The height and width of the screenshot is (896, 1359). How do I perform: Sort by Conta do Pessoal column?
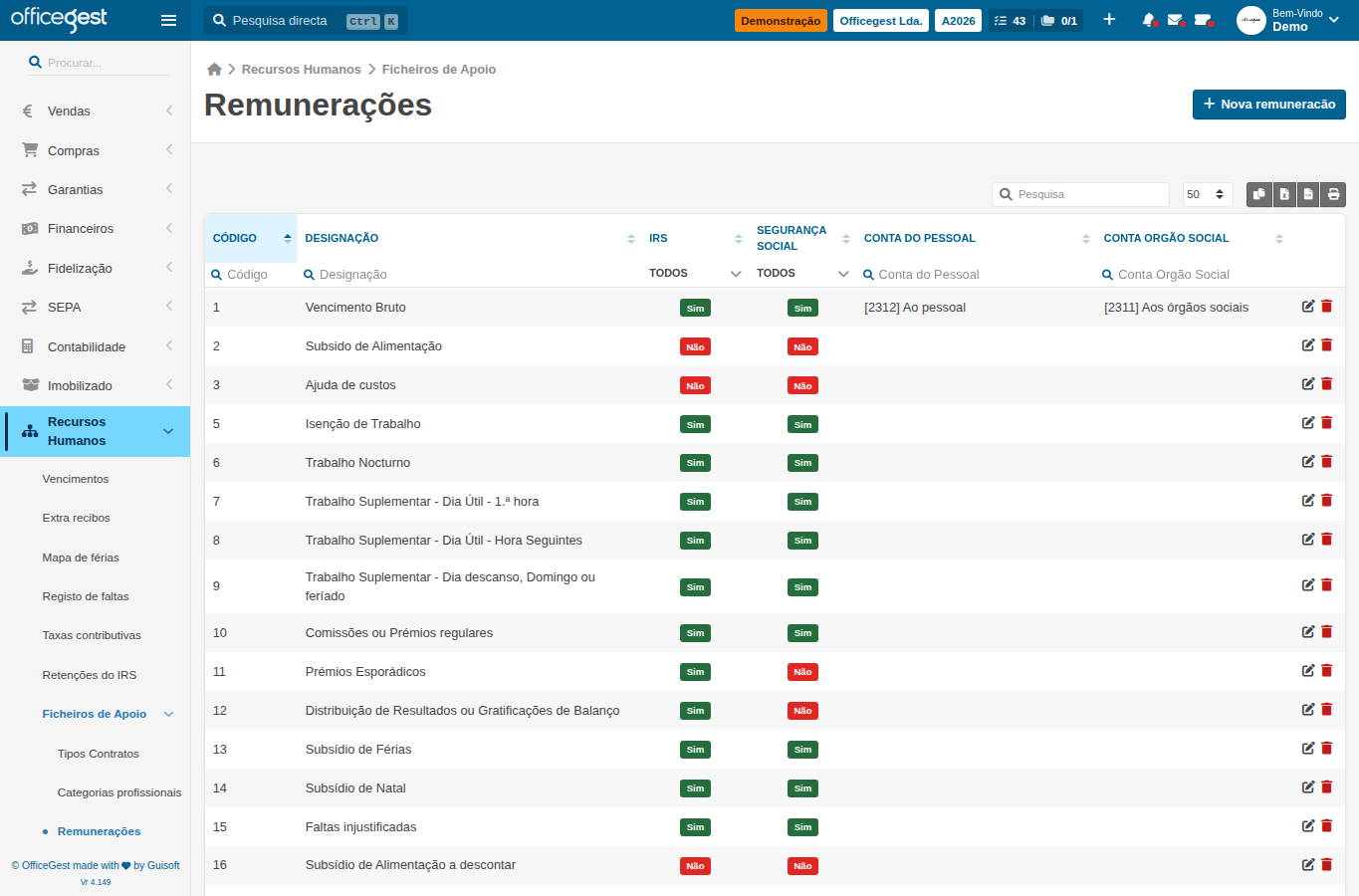(x=976, y=238)
